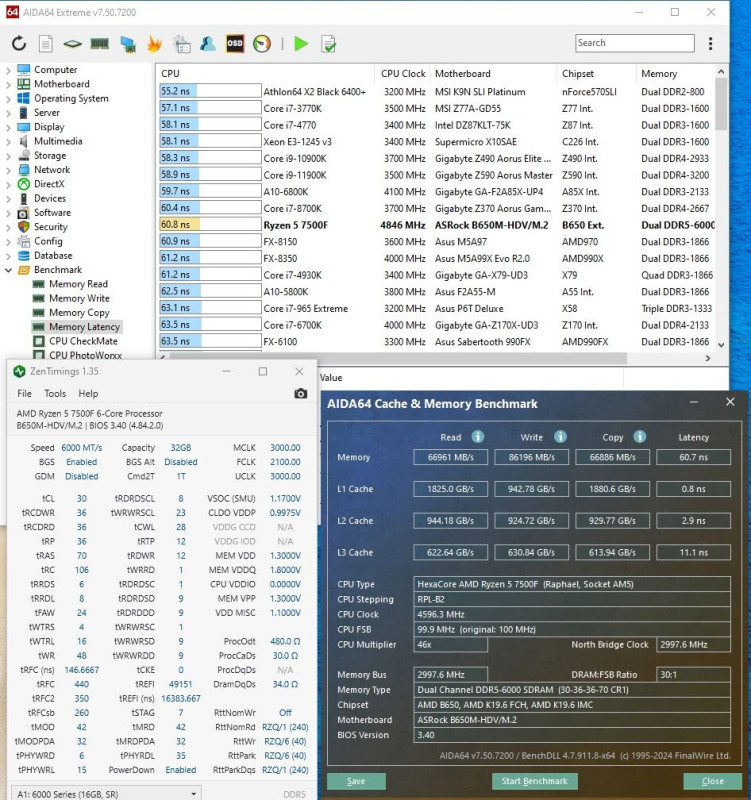Screen dimensions: 751x800
Task: Click the Save button in benchmark window
Action: coord(356,781)
